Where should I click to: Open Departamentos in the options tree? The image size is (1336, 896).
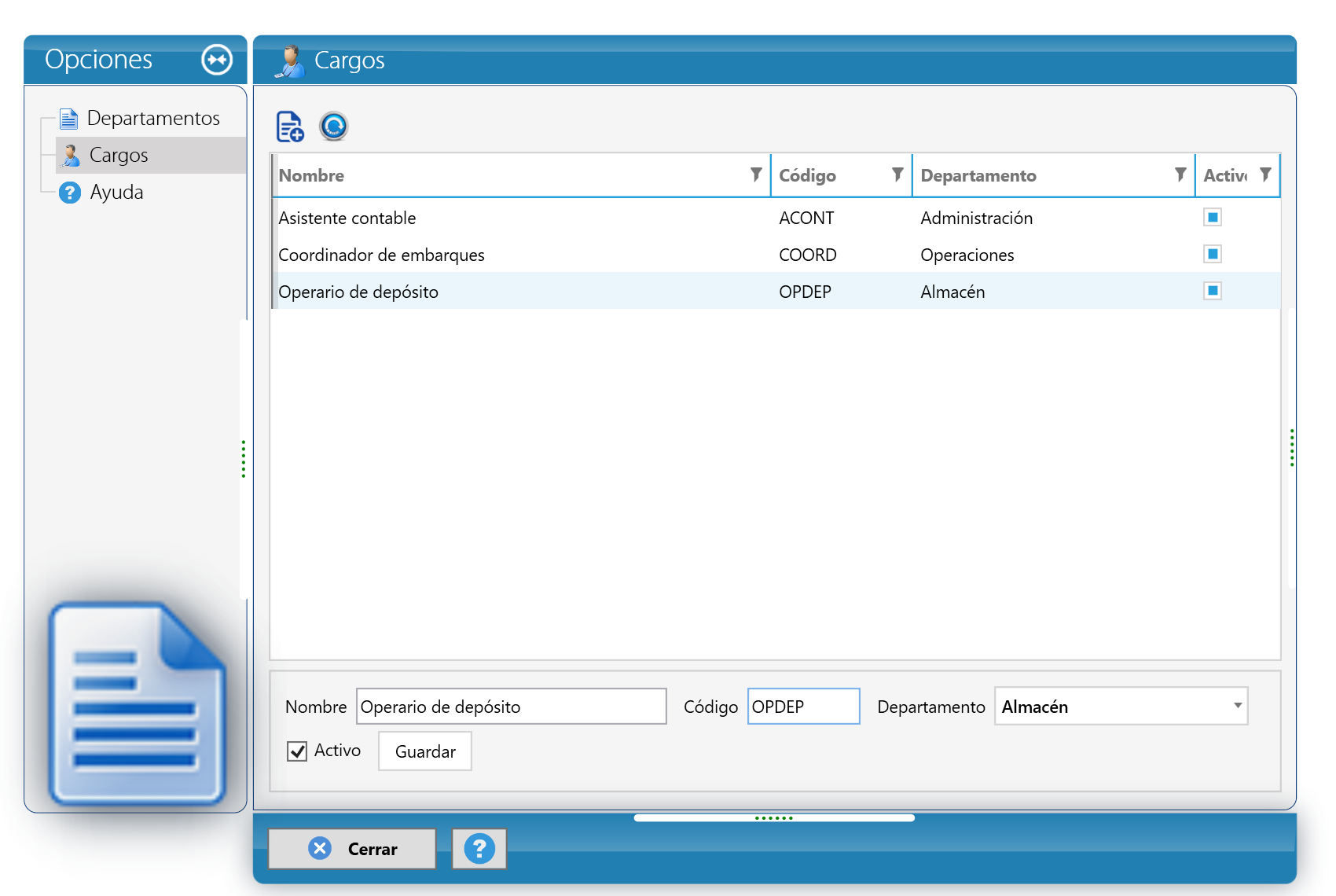tap(153, 118)
